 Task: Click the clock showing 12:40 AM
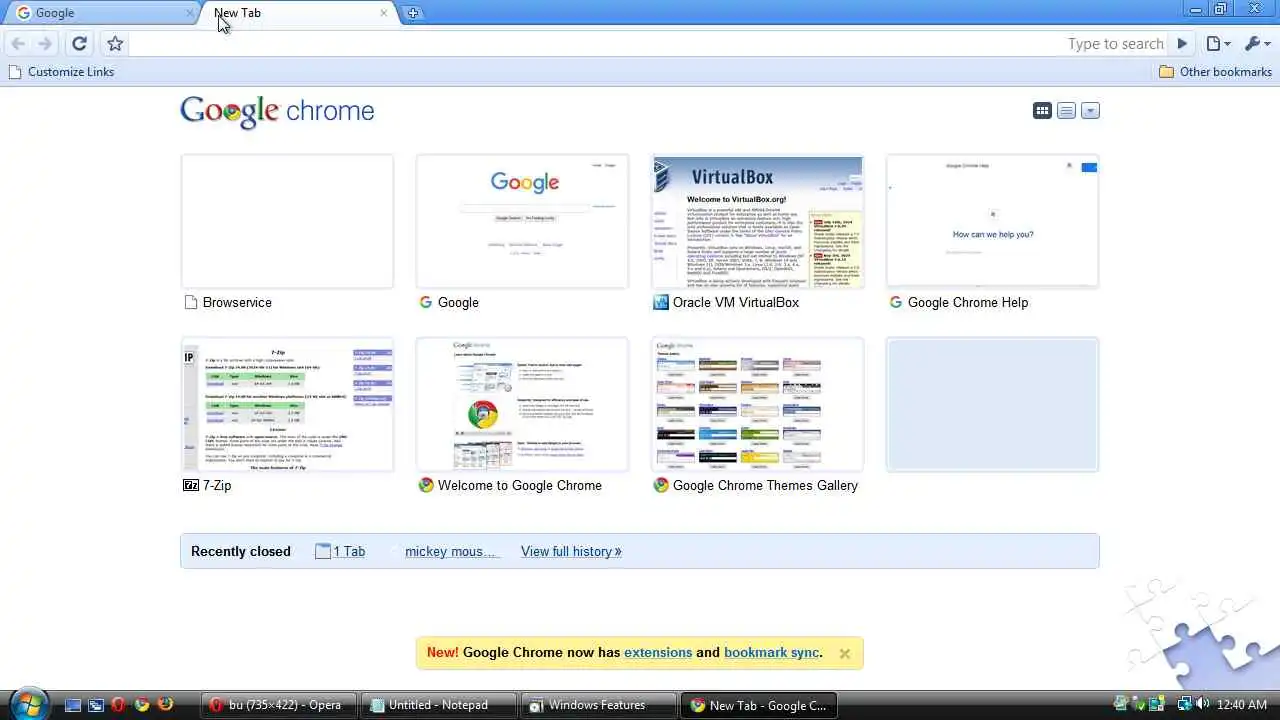(1242, 705)
